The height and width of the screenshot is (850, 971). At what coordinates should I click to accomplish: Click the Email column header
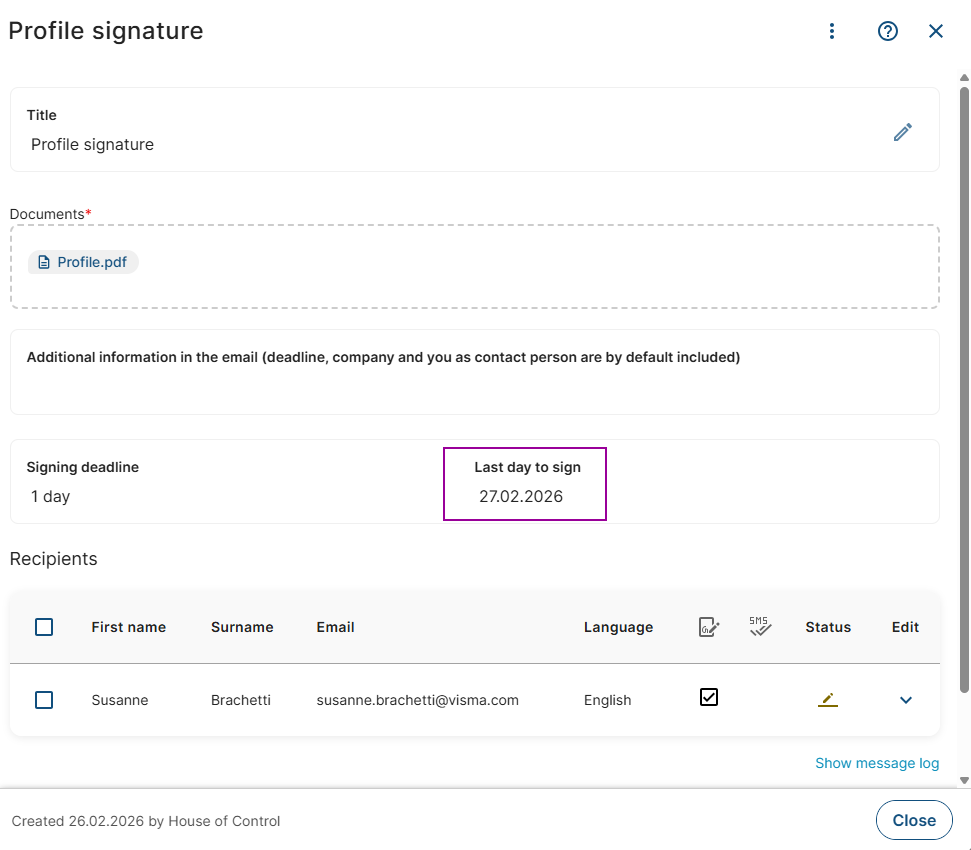pyautogui.click(x=335, y=627)
